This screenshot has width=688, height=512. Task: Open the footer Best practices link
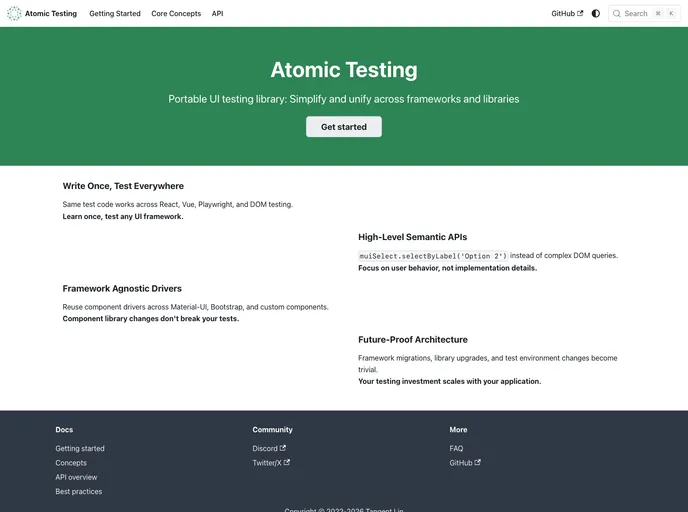coord(79,491)
